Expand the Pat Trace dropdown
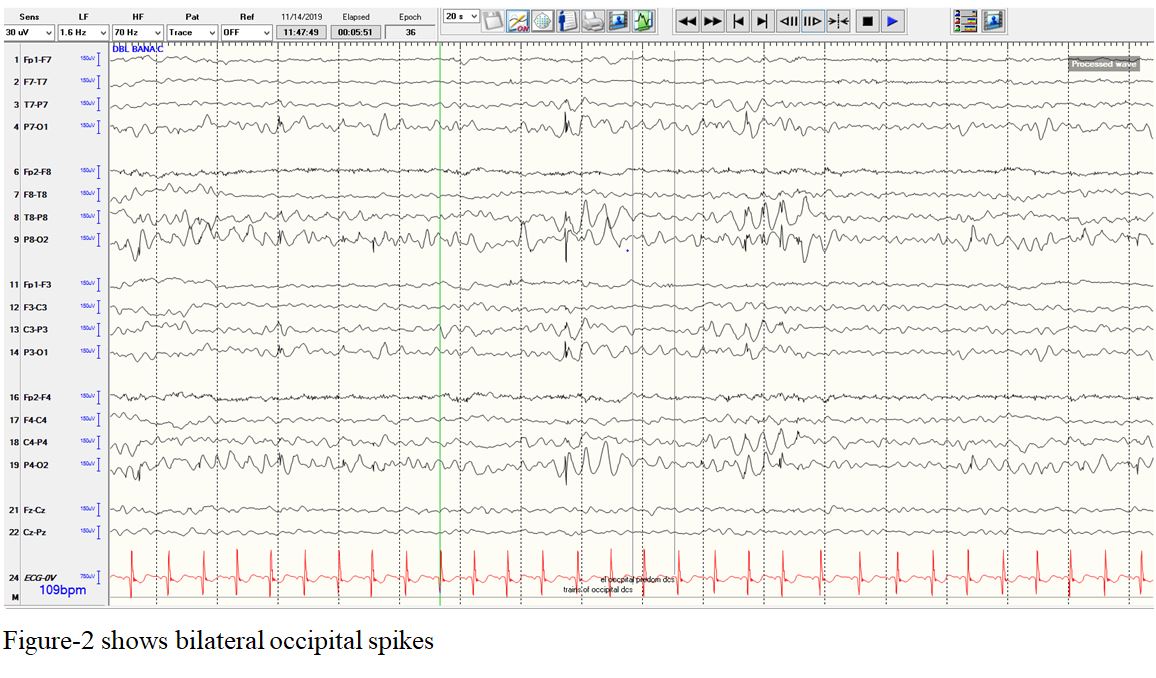Viewport: 1156px width, 678px height. (x=192, y=33)
